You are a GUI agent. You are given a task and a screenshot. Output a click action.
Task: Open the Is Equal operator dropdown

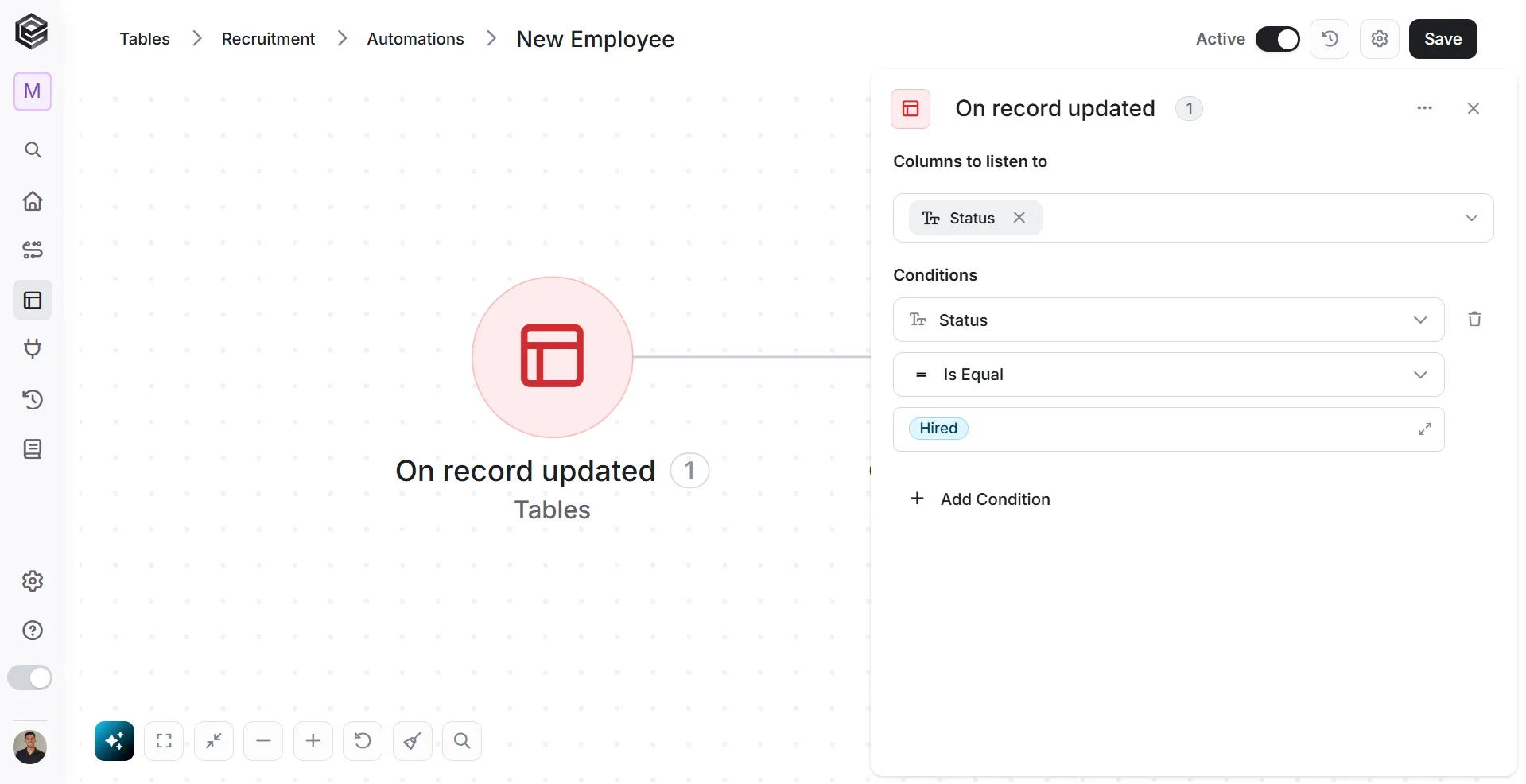1168,375
